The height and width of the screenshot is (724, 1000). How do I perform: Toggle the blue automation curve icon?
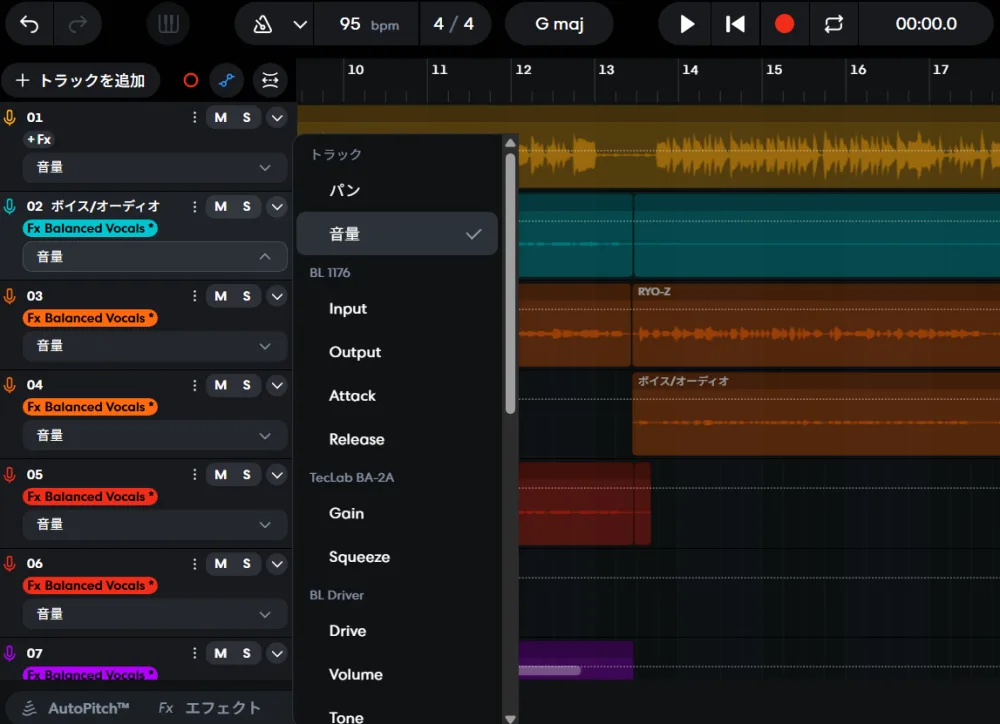(226, 80)
